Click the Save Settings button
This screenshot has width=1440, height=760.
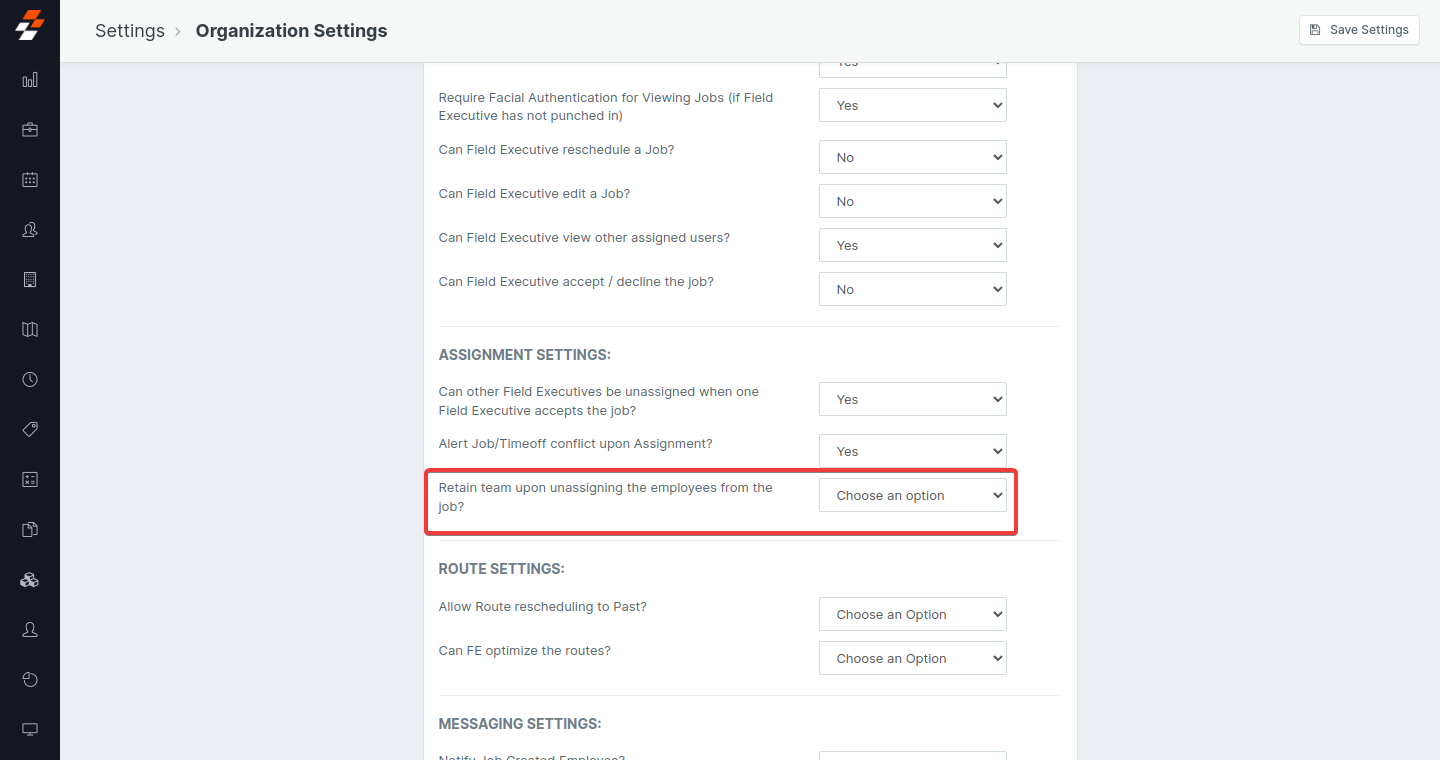(x=1359, y=30)
